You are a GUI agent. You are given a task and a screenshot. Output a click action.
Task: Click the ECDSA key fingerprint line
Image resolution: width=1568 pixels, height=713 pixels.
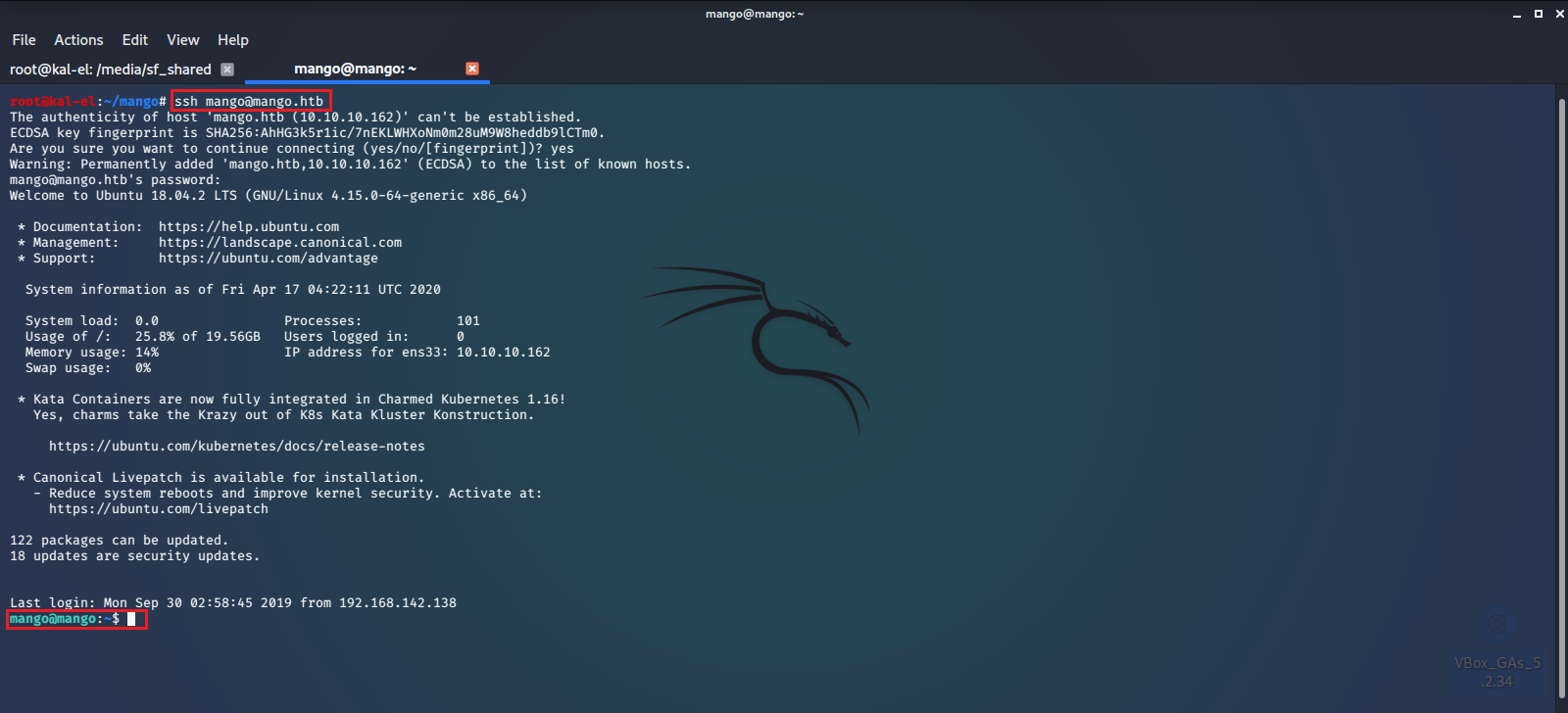tap(308, 133)
